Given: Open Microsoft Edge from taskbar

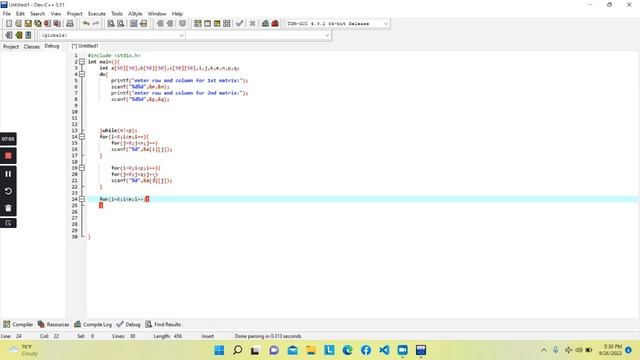Looking at the screenshot, I should point(347,350).
